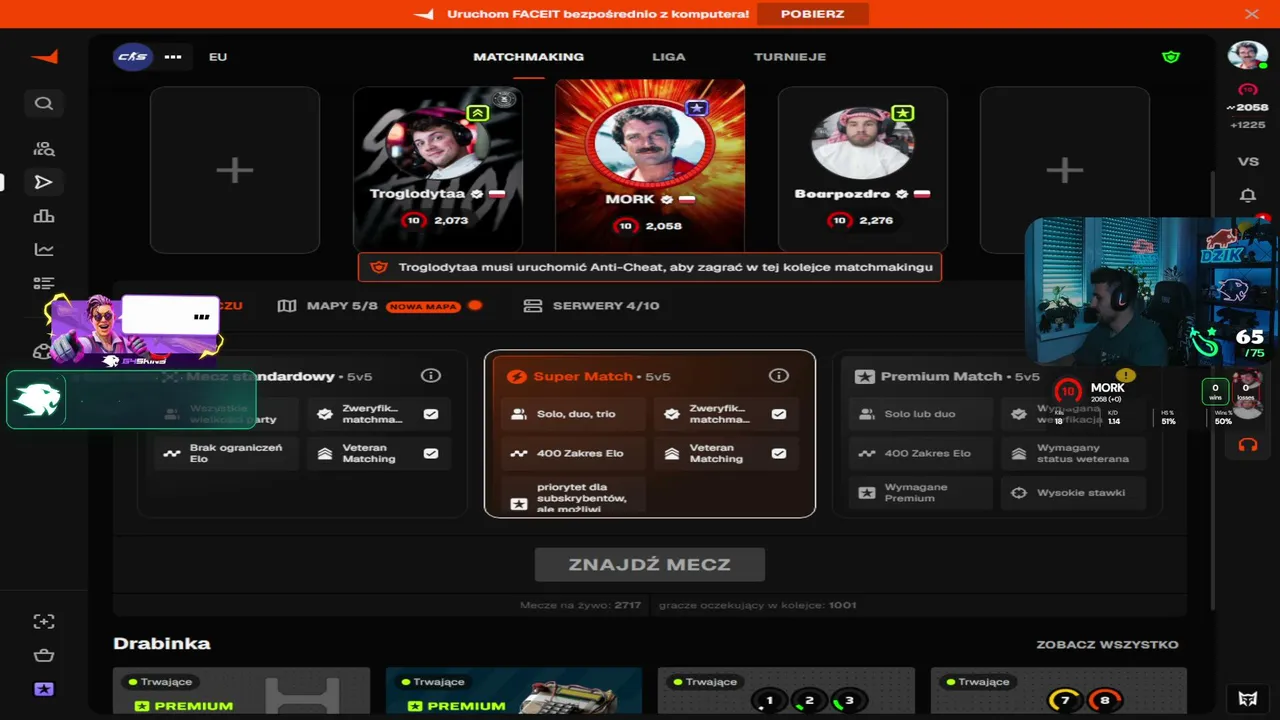Open the leaderboard podium sidebar icon

[44, 216]
